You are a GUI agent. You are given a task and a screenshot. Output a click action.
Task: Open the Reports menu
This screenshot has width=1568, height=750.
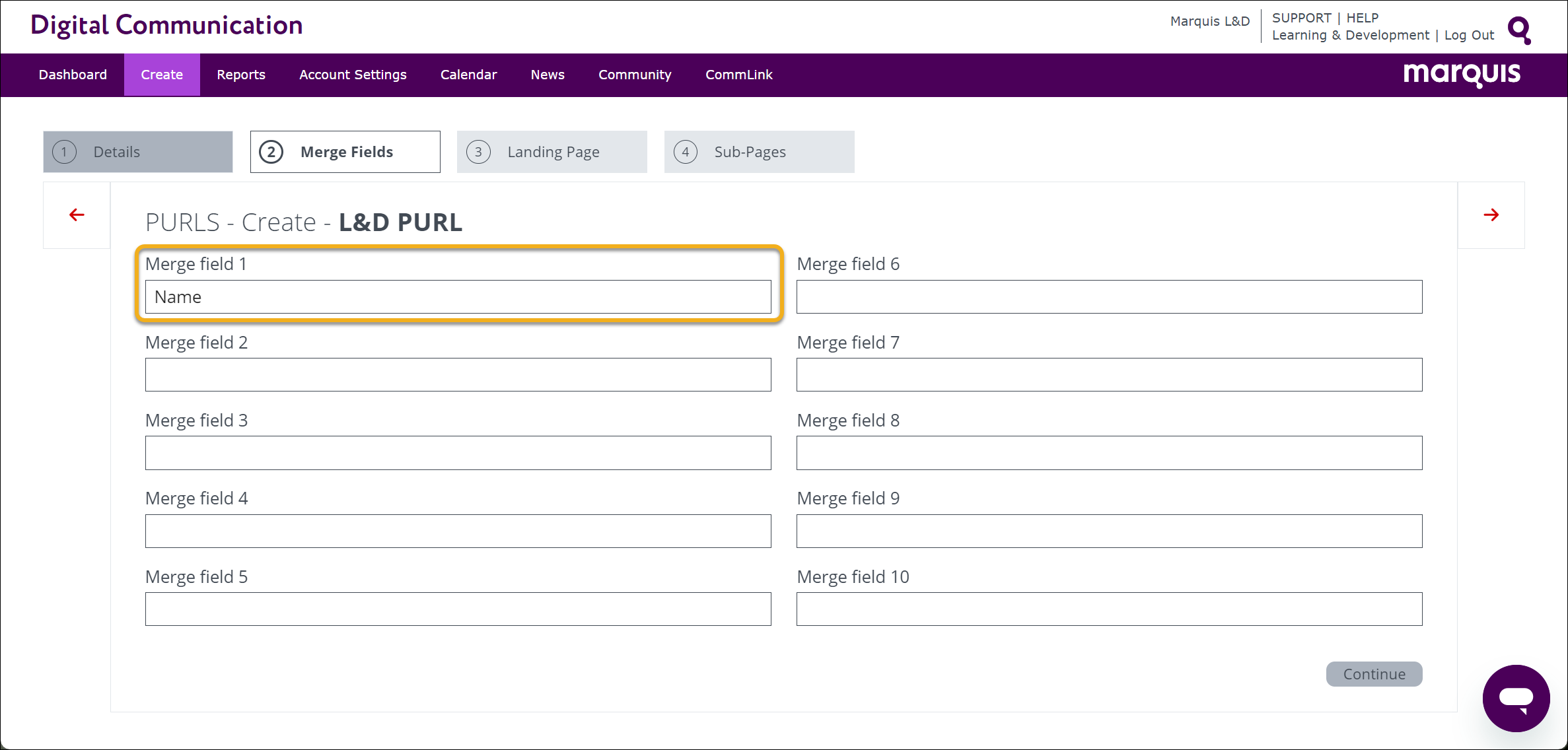pyautogui.click(x=241, y=75)
